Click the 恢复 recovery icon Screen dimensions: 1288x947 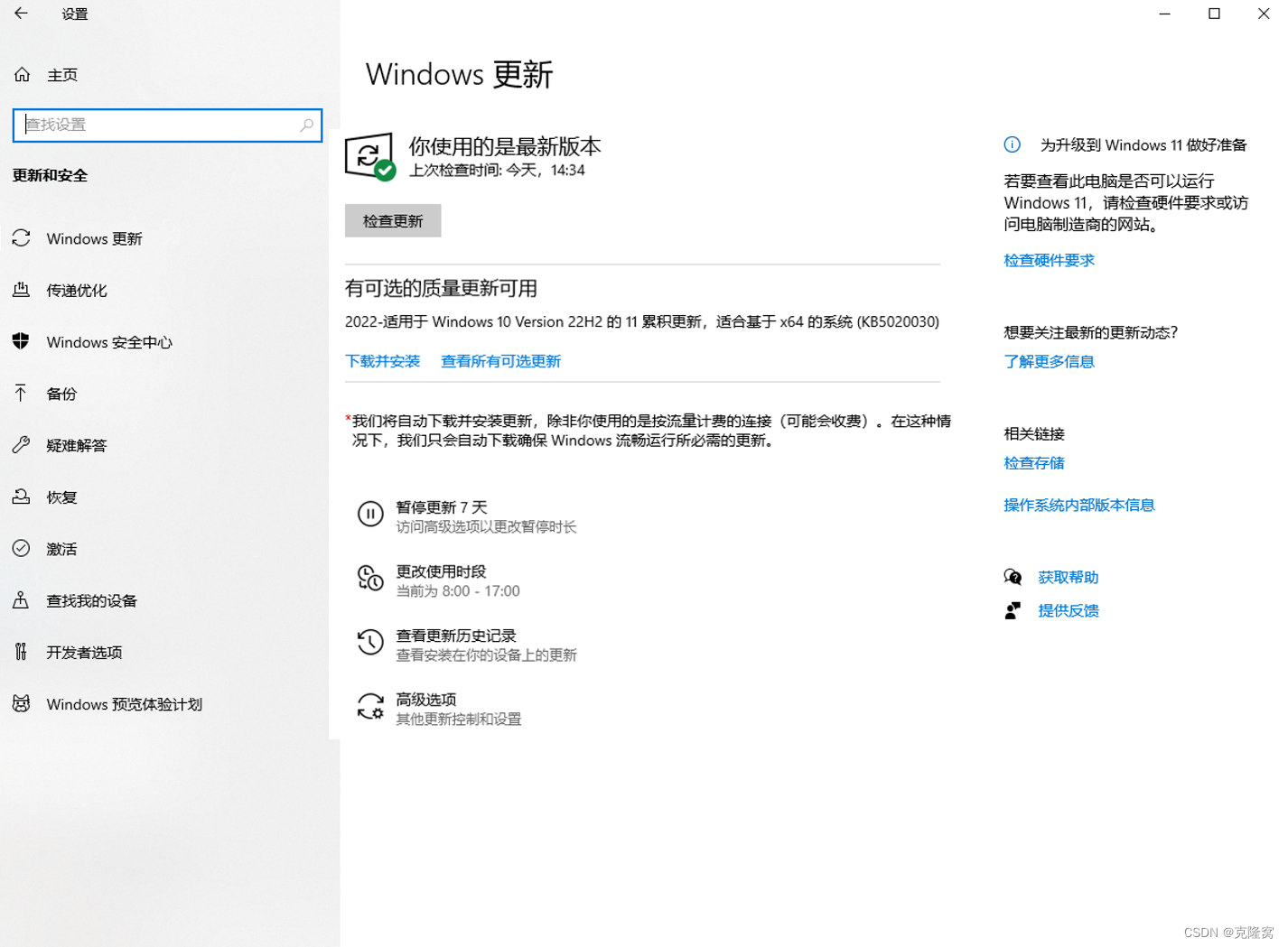coord(22,497)
